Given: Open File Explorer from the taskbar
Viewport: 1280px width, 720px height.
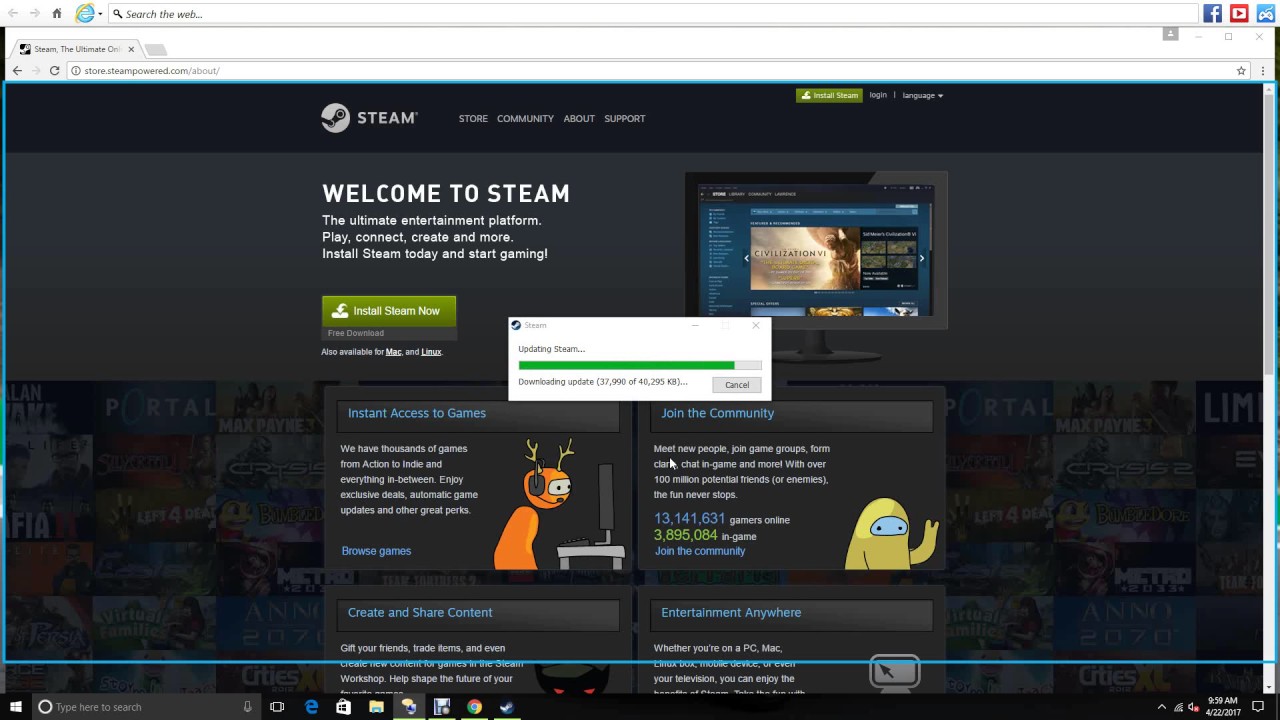Looking at the screenshot, I should [x=376, y=707].
